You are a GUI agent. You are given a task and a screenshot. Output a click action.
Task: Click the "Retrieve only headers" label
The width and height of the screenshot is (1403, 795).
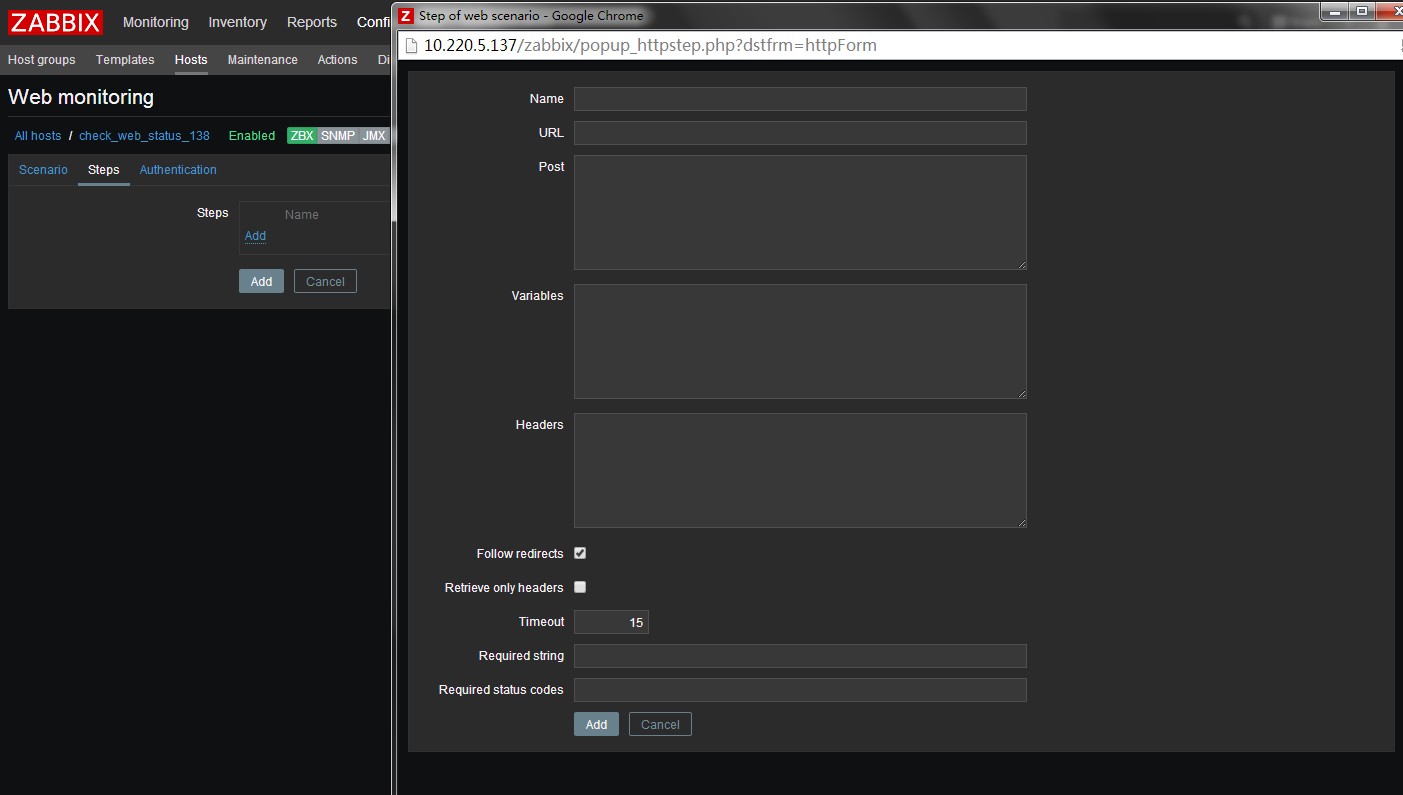[504, 588]
